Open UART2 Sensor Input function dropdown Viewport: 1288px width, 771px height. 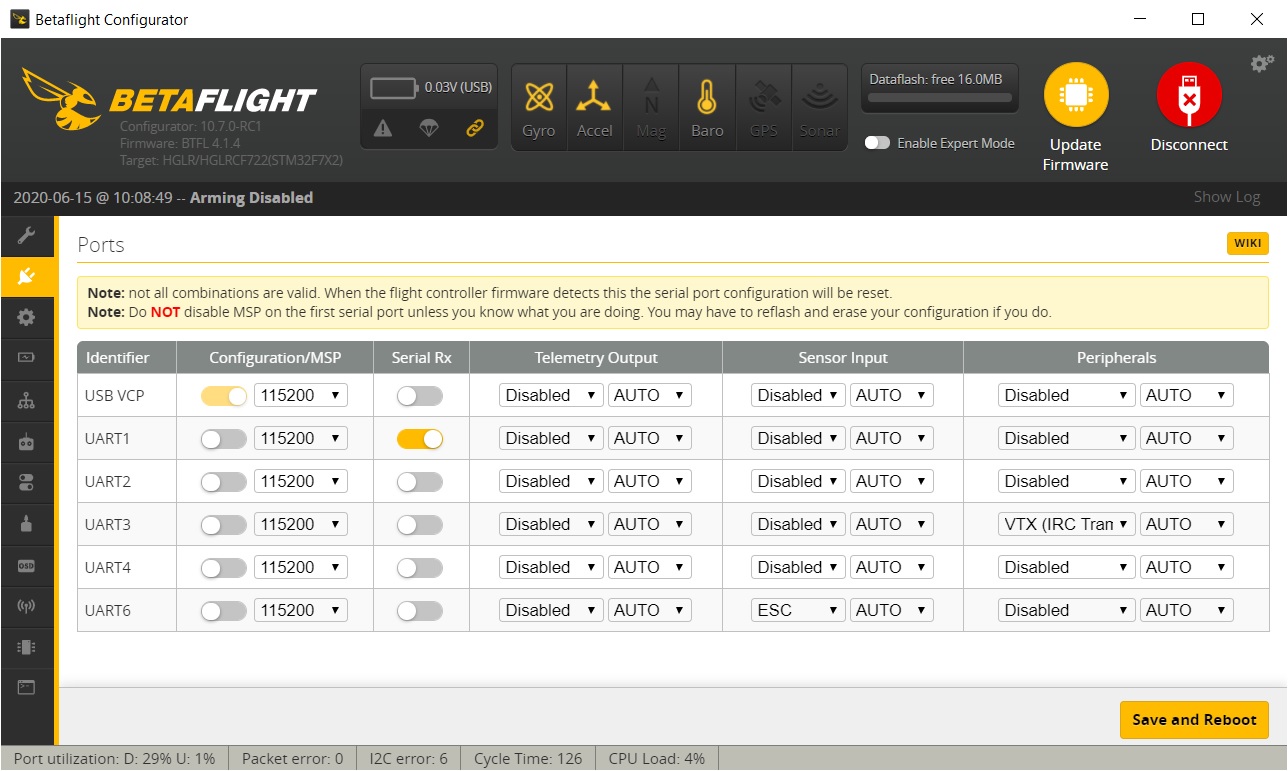[798, 481]
